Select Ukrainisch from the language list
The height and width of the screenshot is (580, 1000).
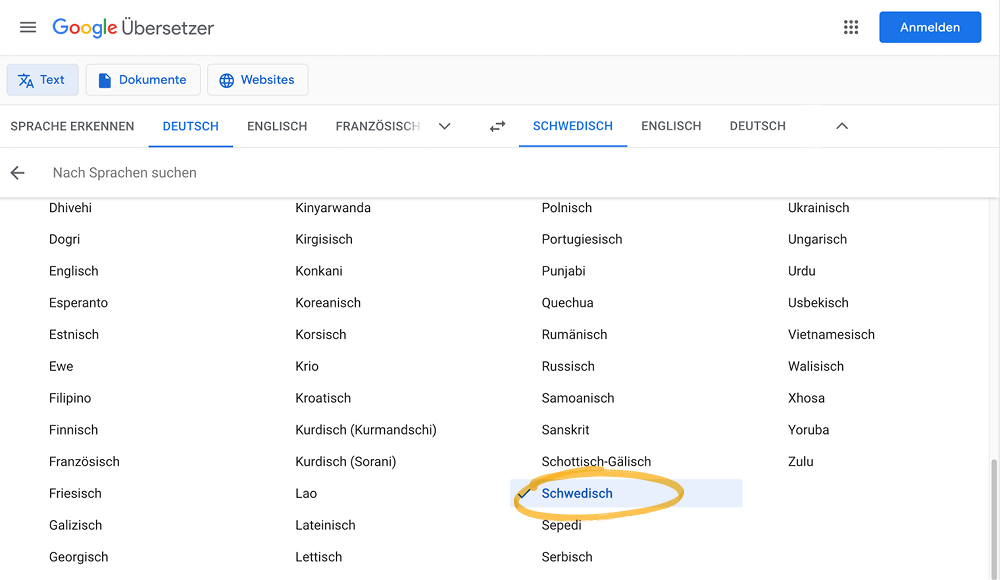[x=818, y=208]
